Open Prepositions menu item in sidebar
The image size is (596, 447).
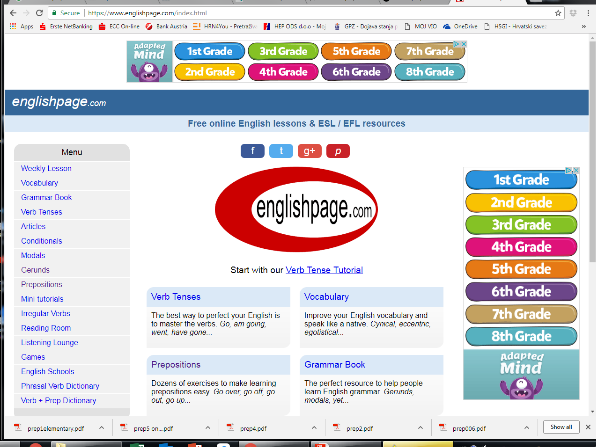pyautogui.click(x=41, y=284)
